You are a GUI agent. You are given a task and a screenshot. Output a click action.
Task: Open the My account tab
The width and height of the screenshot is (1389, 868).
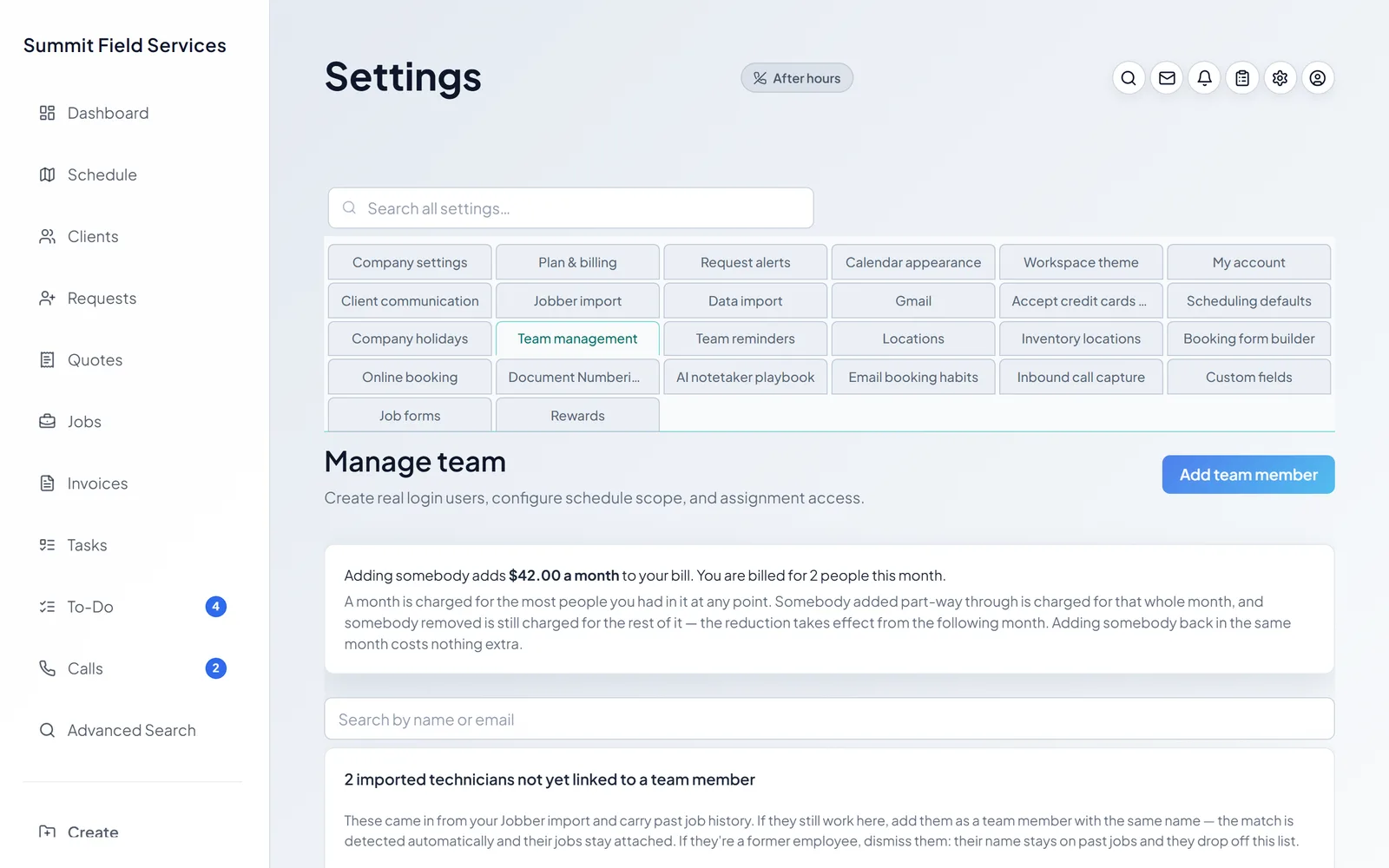pos(1249,262)
